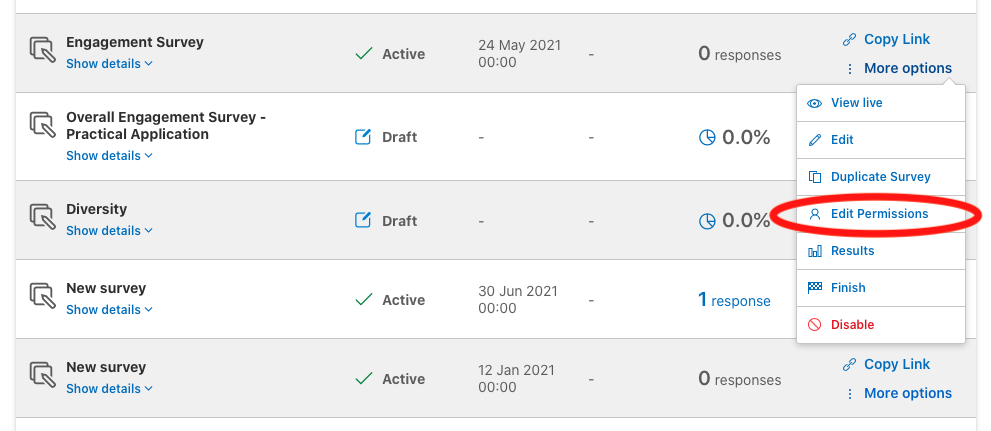This screenshot has height=431, width=991.
Task: Open the 1 response link
Action: point(734,300)
